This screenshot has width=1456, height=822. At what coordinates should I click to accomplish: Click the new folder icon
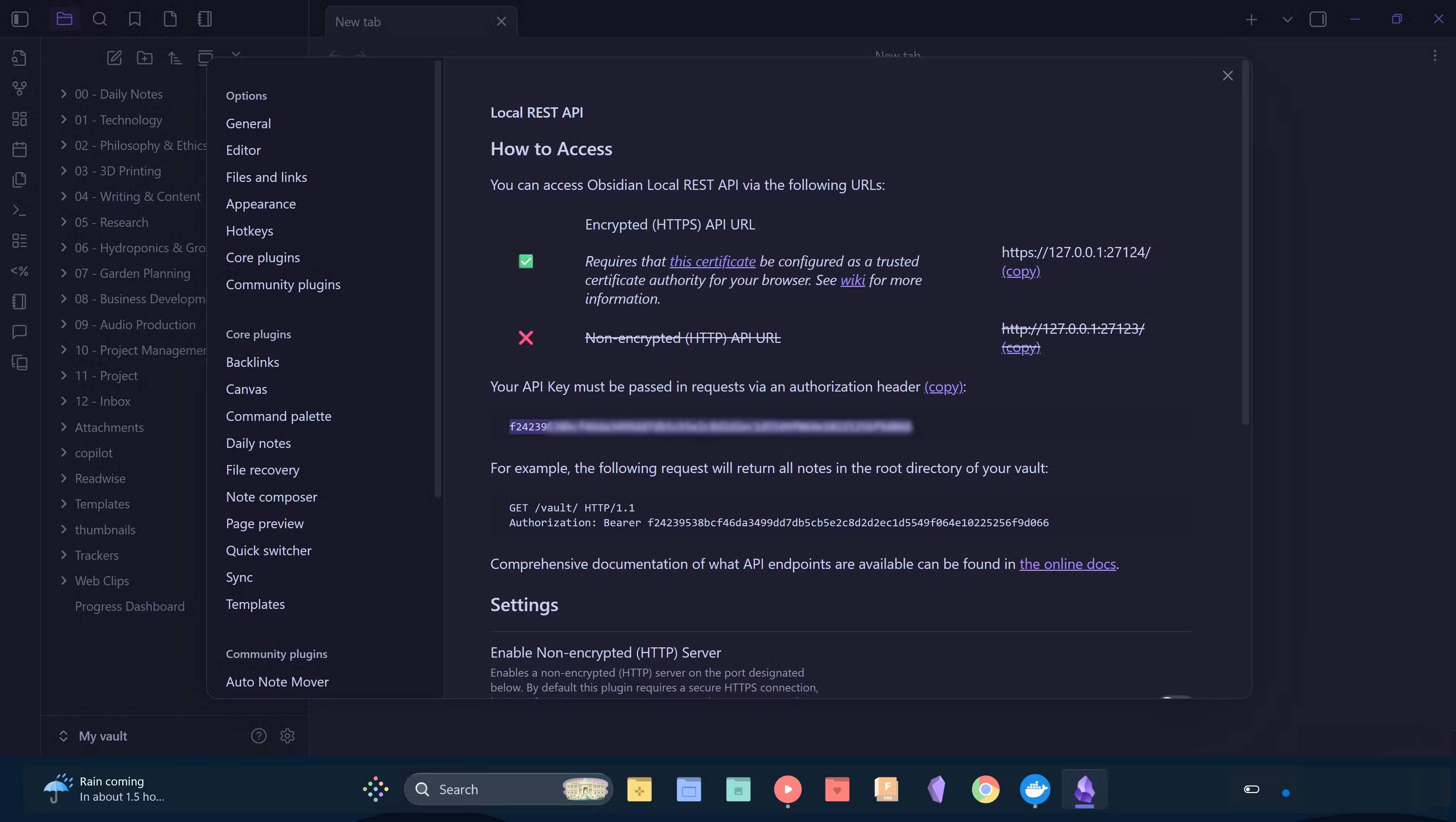(x=145, y=58)
